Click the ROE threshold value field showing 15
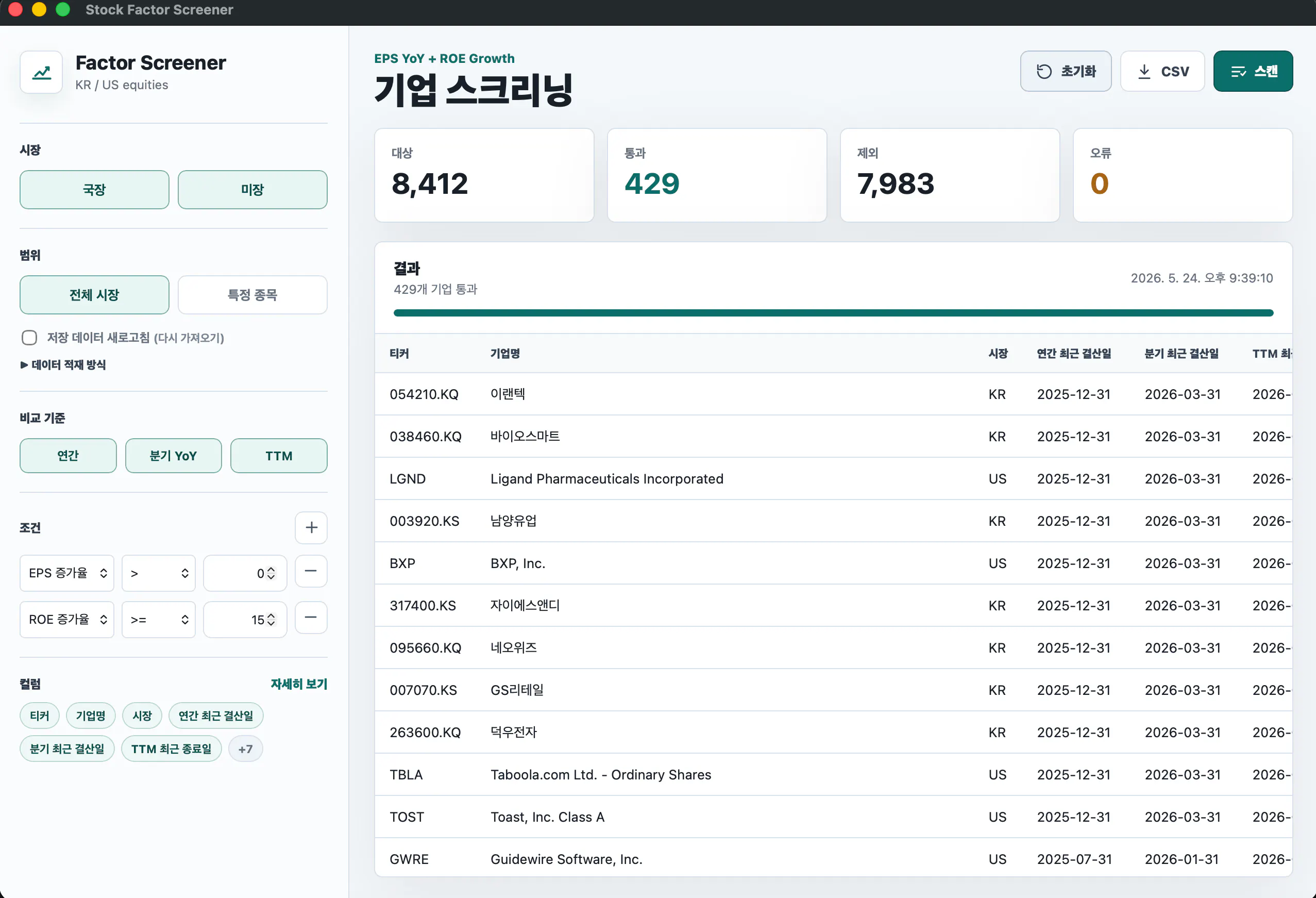The height and width of the screenshot is (898, 1316). pyautogui.click(x=245, y=620)
